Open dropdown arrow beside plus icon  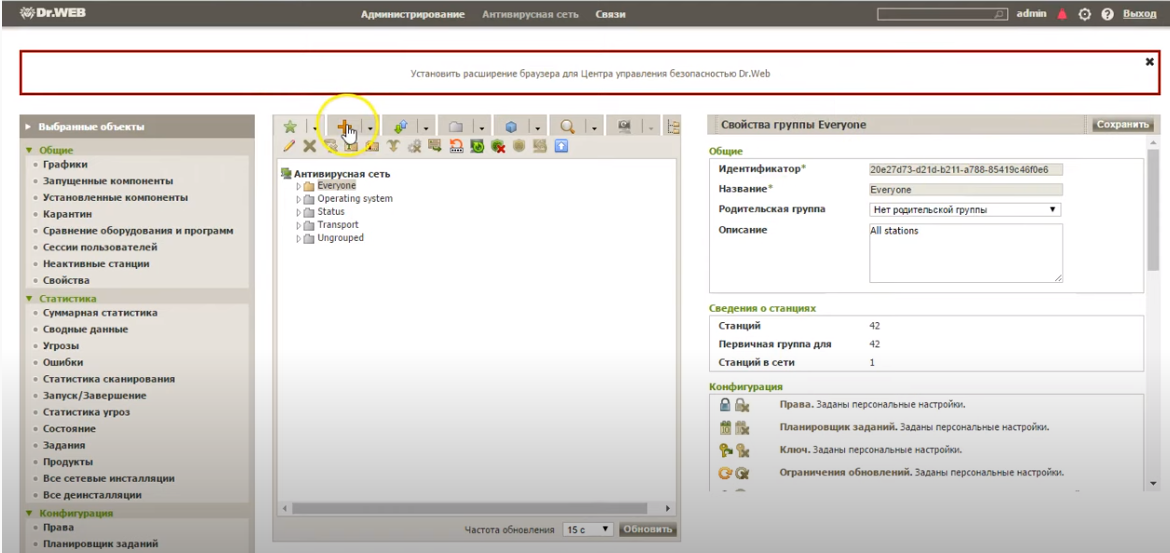(x=370, y=128)
